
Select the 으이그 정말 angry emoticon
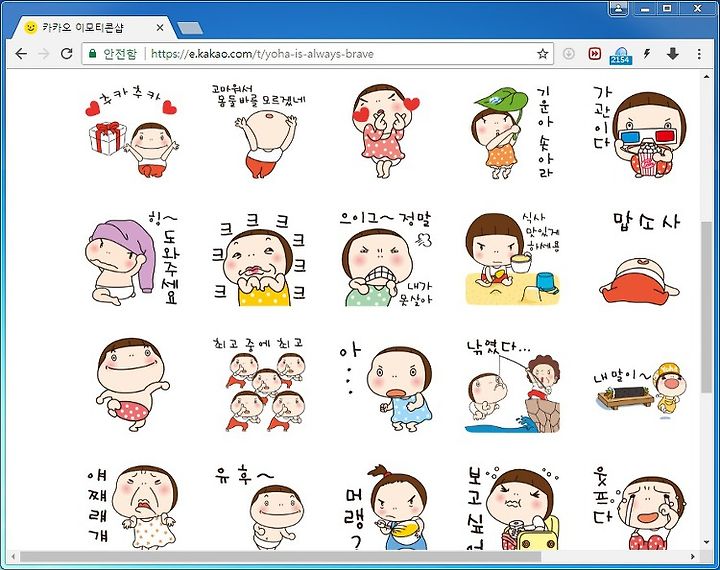(x=386, y=260)
